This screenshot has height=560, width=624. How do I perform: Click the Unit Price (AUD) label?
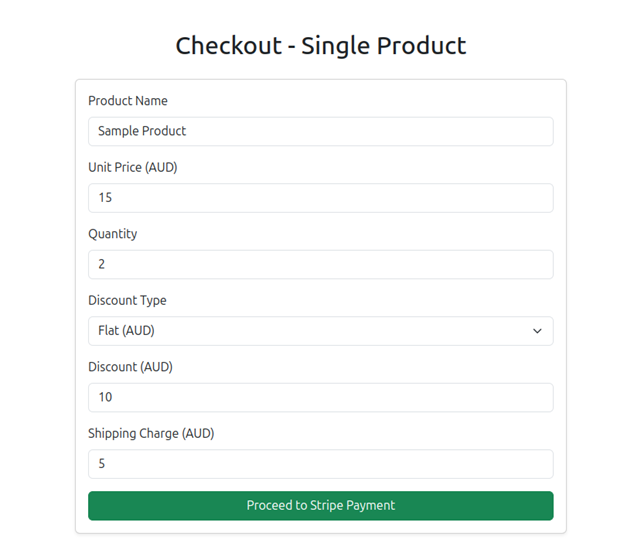(x=133, y=168)
